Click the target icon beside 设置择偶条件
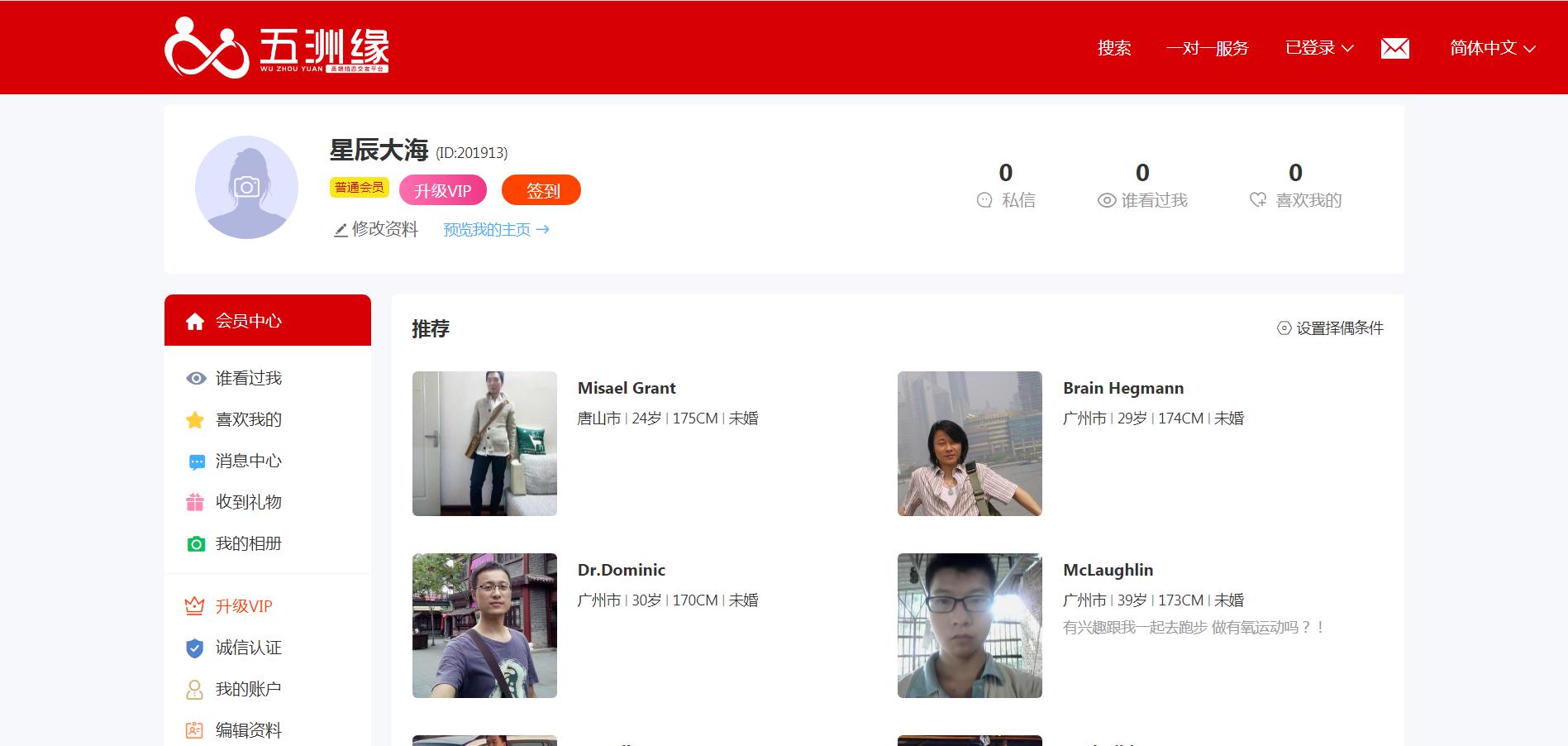 click(1284, 328)
